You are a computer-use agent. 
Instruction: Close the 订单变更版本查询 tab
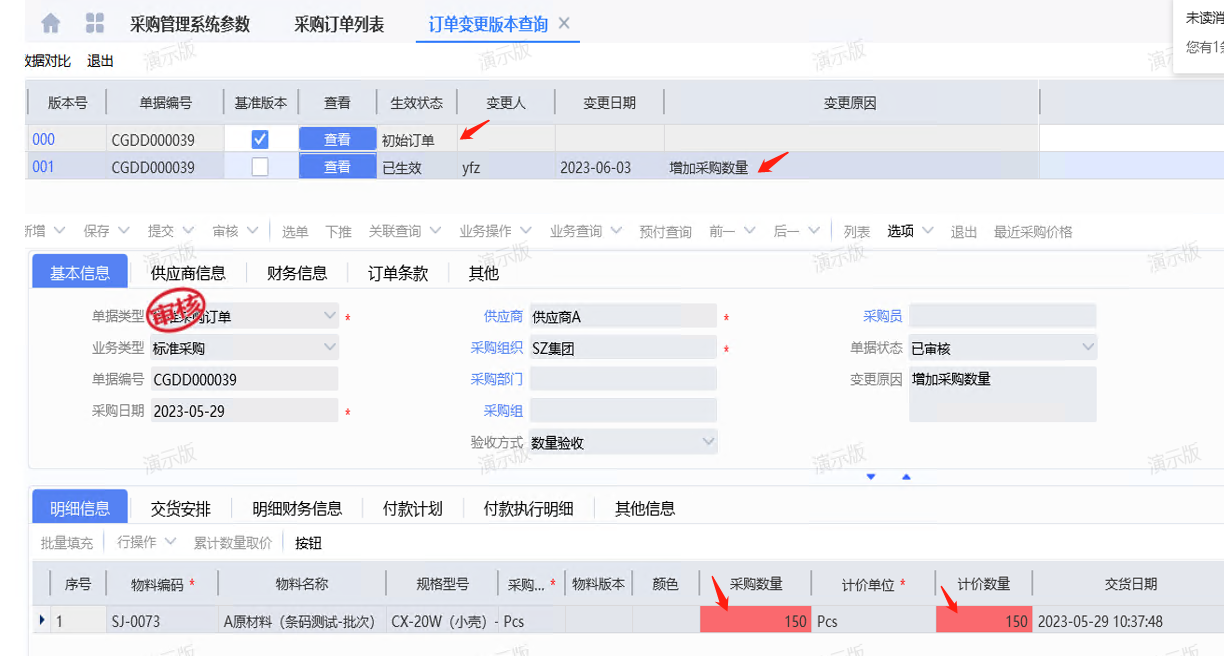coord(564,23)
